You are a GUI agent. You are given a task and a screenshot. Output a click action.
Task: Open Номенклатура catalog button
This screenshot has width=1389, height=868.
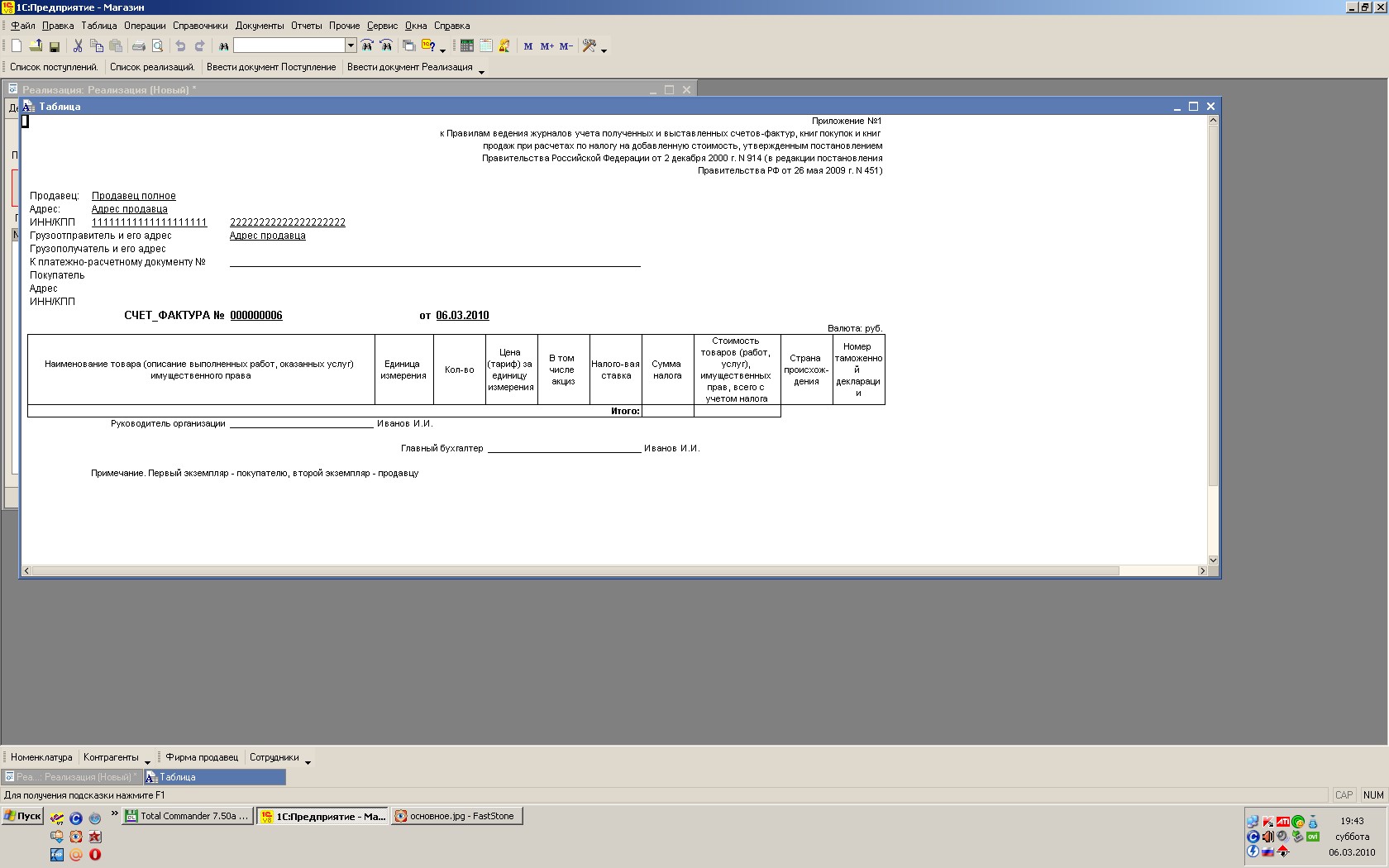(41, 757)
